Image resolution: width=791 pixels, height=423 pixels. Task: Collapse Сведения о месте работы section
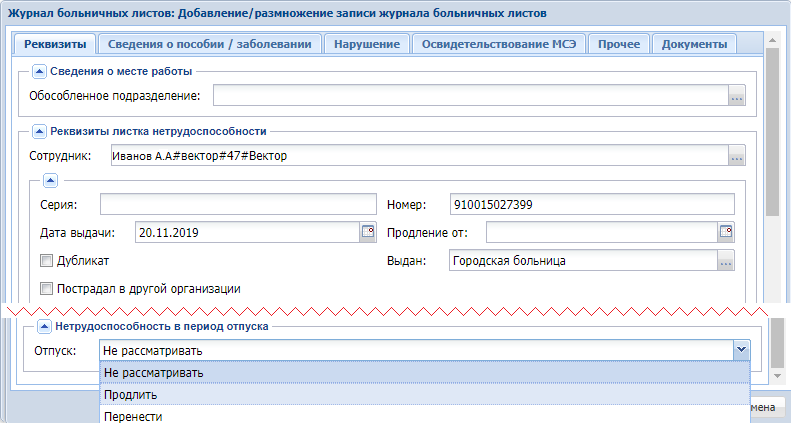pos(39,71)
